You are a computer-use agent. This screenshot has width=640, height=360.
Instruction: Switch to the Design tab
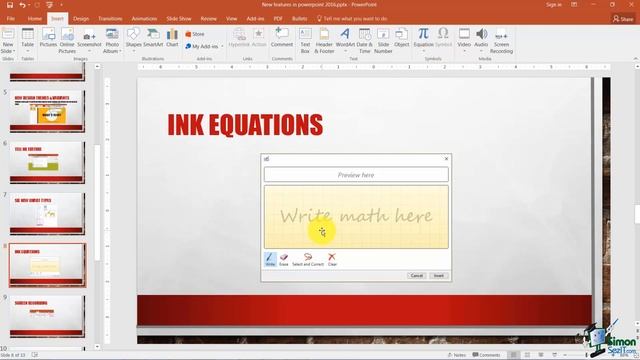coord(81,19)
